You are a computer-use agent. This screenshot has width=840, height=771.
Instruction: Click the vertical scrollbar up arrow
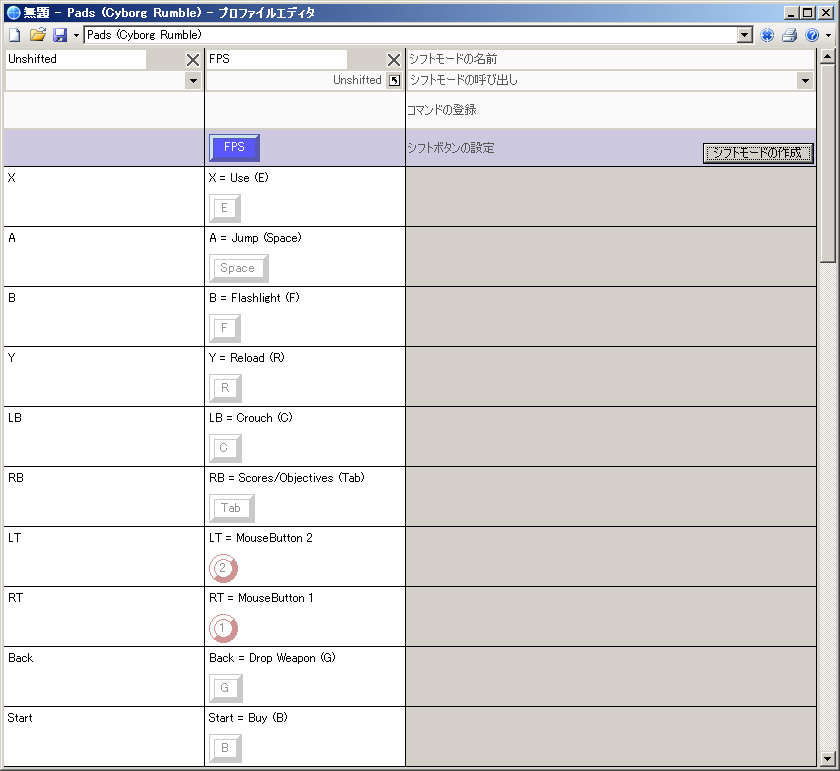coord(827,56)
